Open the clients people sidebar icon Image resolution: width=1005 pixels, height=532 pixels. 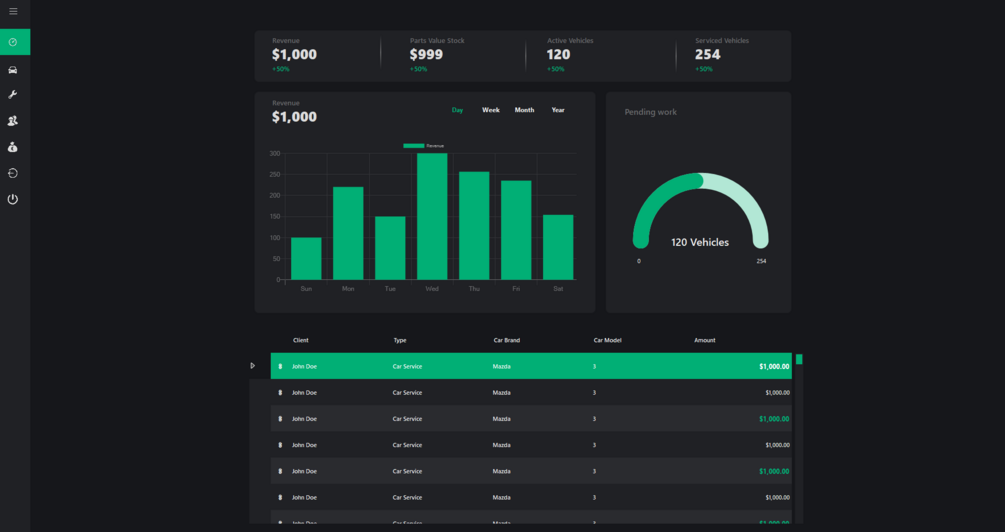[x=13, y=121]
